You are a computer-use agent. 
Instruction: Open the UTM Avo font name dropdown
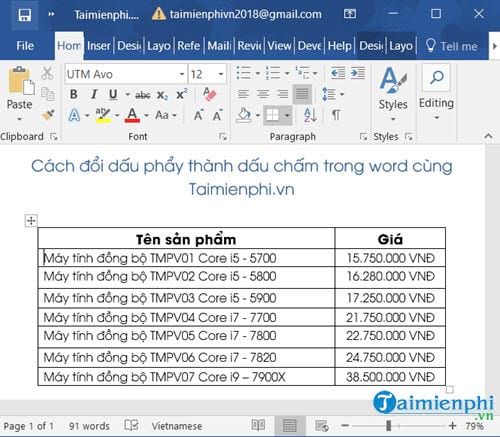(182, 74)
